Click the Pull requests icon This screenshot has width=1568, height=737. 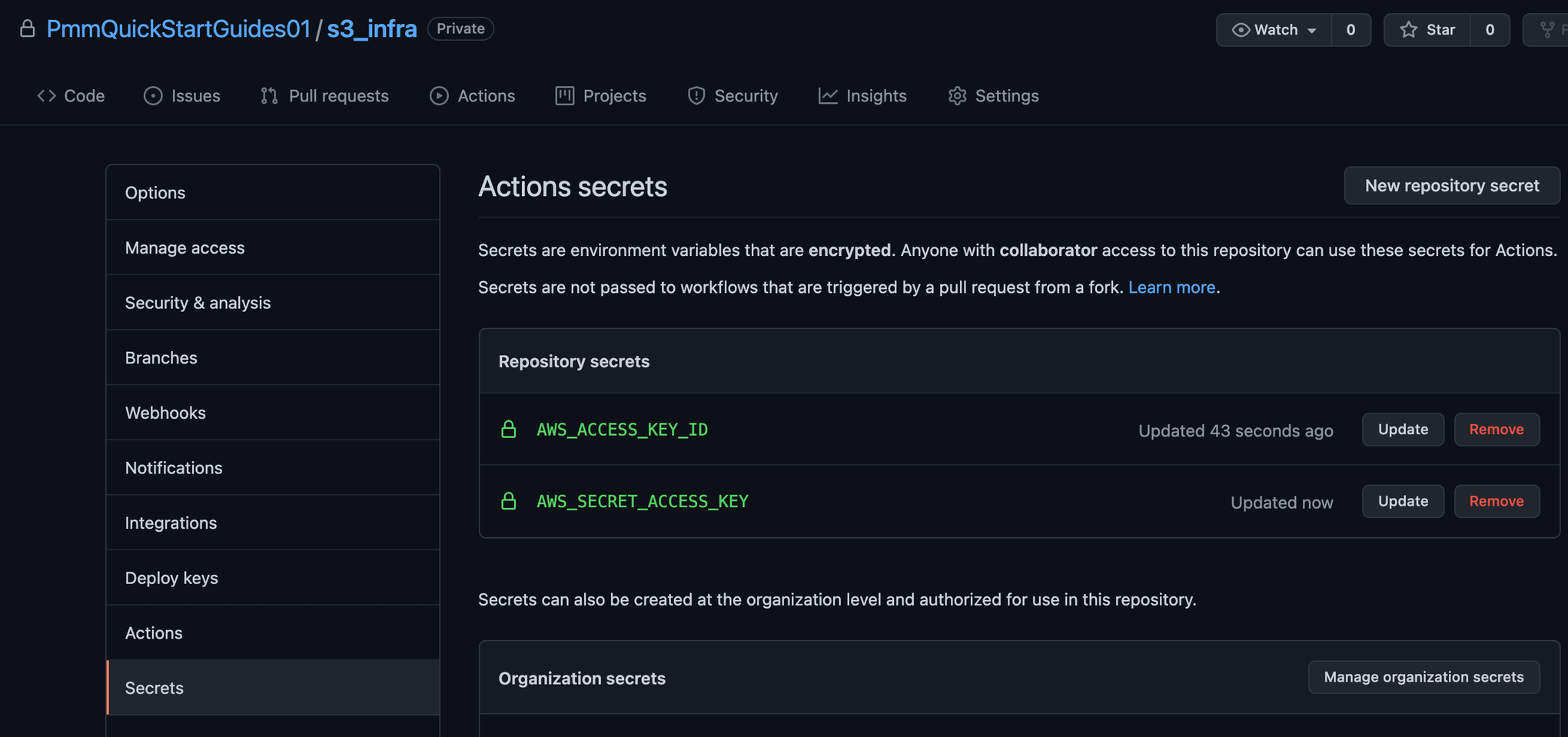point(269,96)
